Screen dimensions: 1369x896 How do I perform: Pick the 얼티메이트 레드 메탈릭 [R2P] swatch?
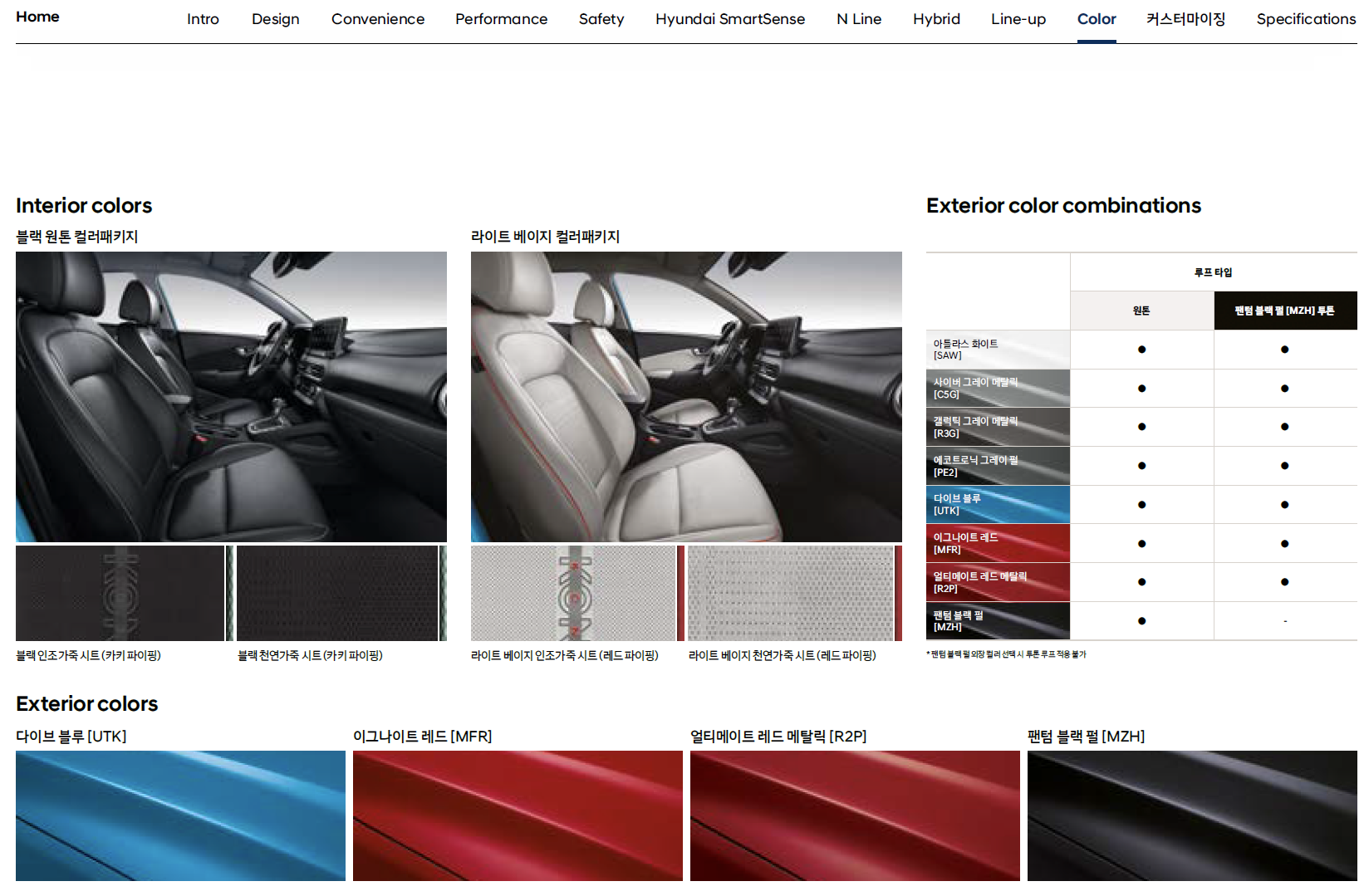pyautogui.click(x=855, y=815)
